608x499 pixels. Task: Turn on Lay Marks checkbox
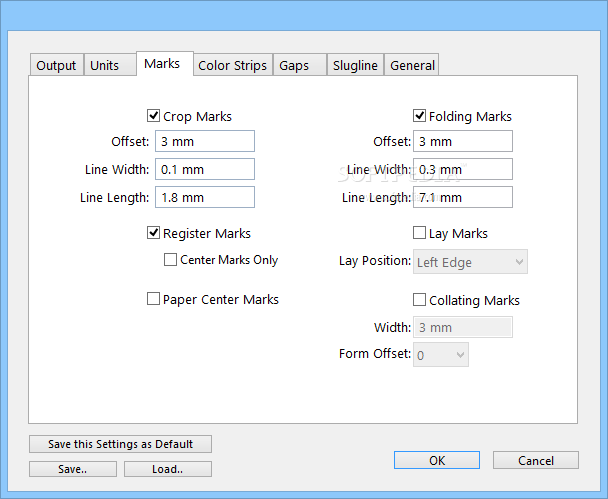(420, 233)
